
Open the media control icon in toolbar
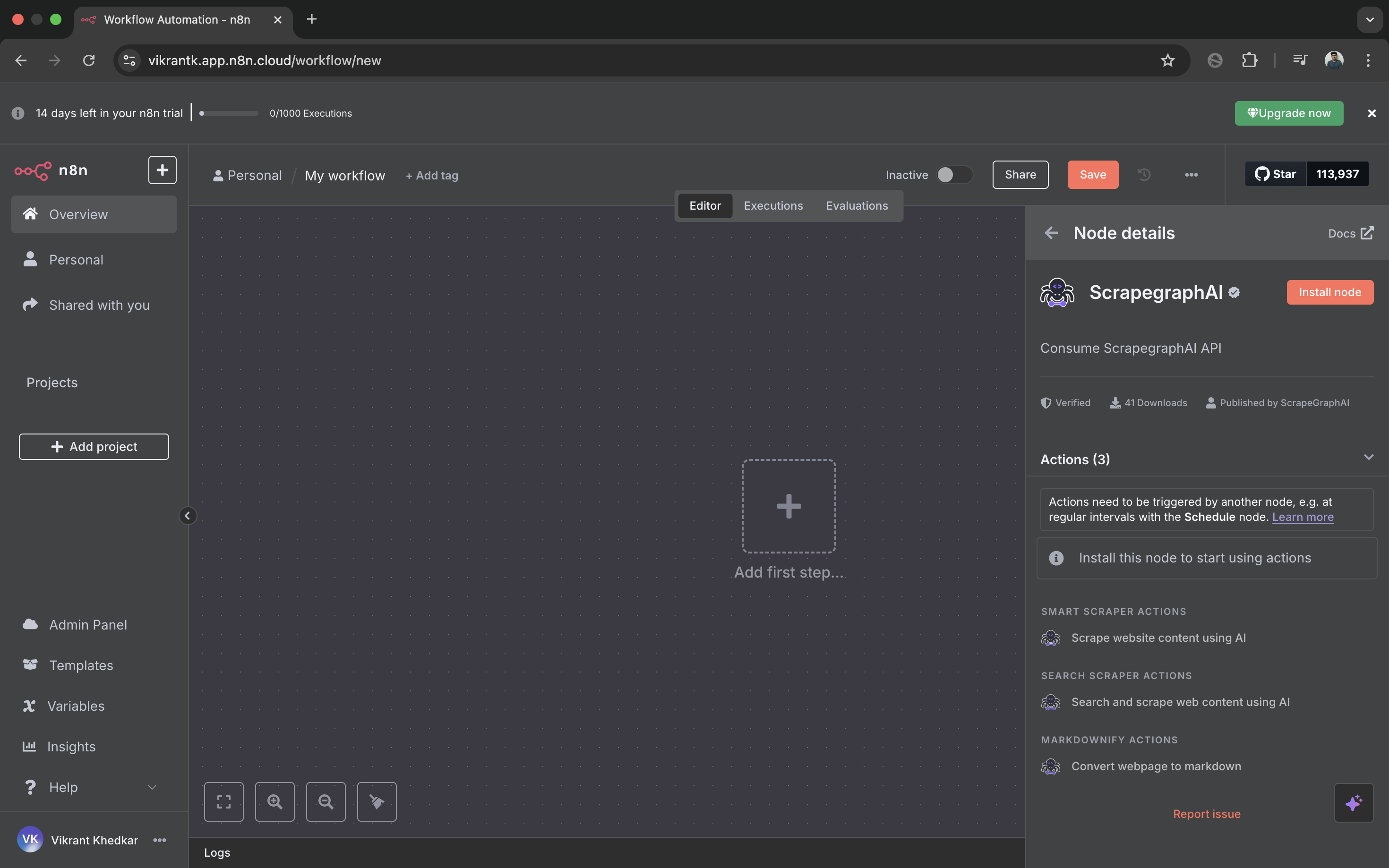point(1299,60)
